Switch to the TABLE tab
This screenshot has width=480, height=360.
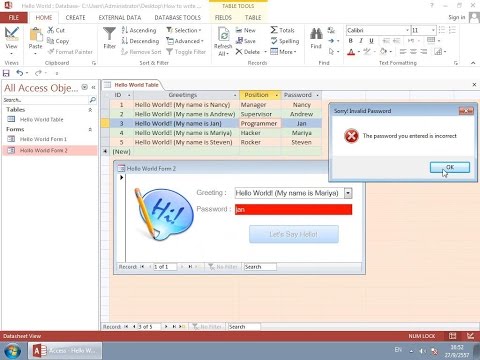[x=253, y=18]
